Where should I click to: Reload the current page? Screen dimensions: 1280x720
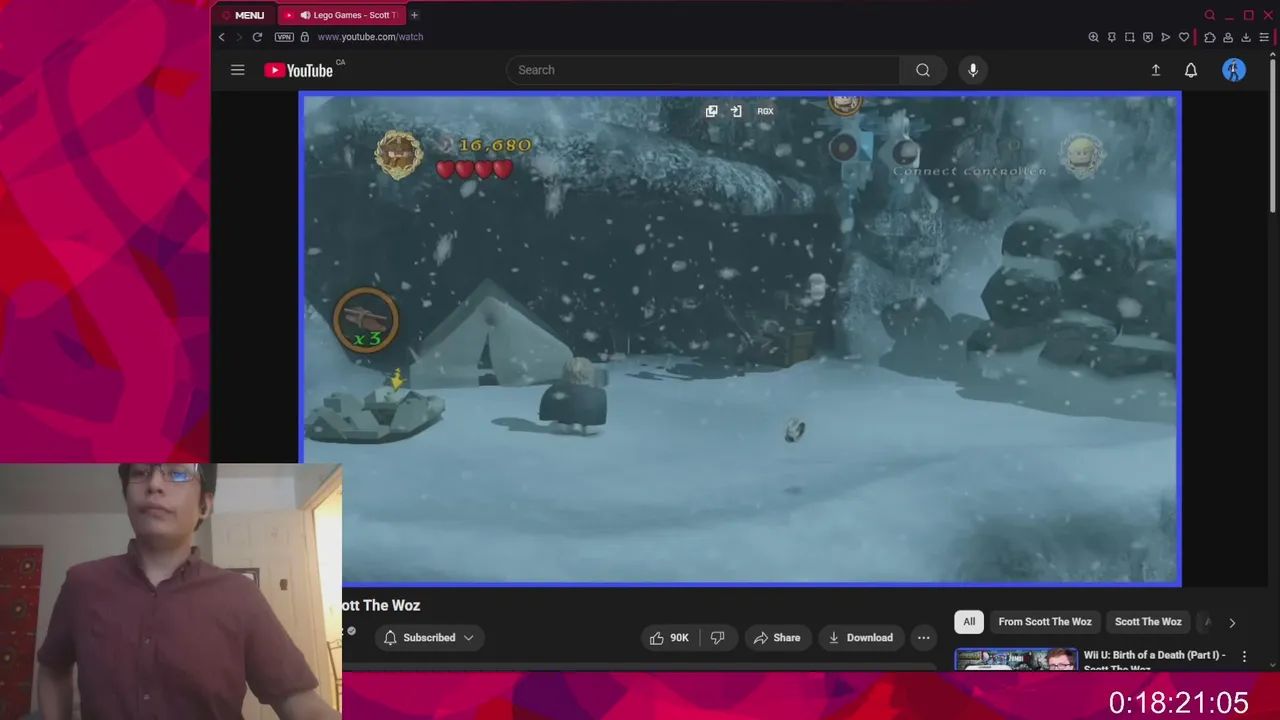[x=257, y=37]
